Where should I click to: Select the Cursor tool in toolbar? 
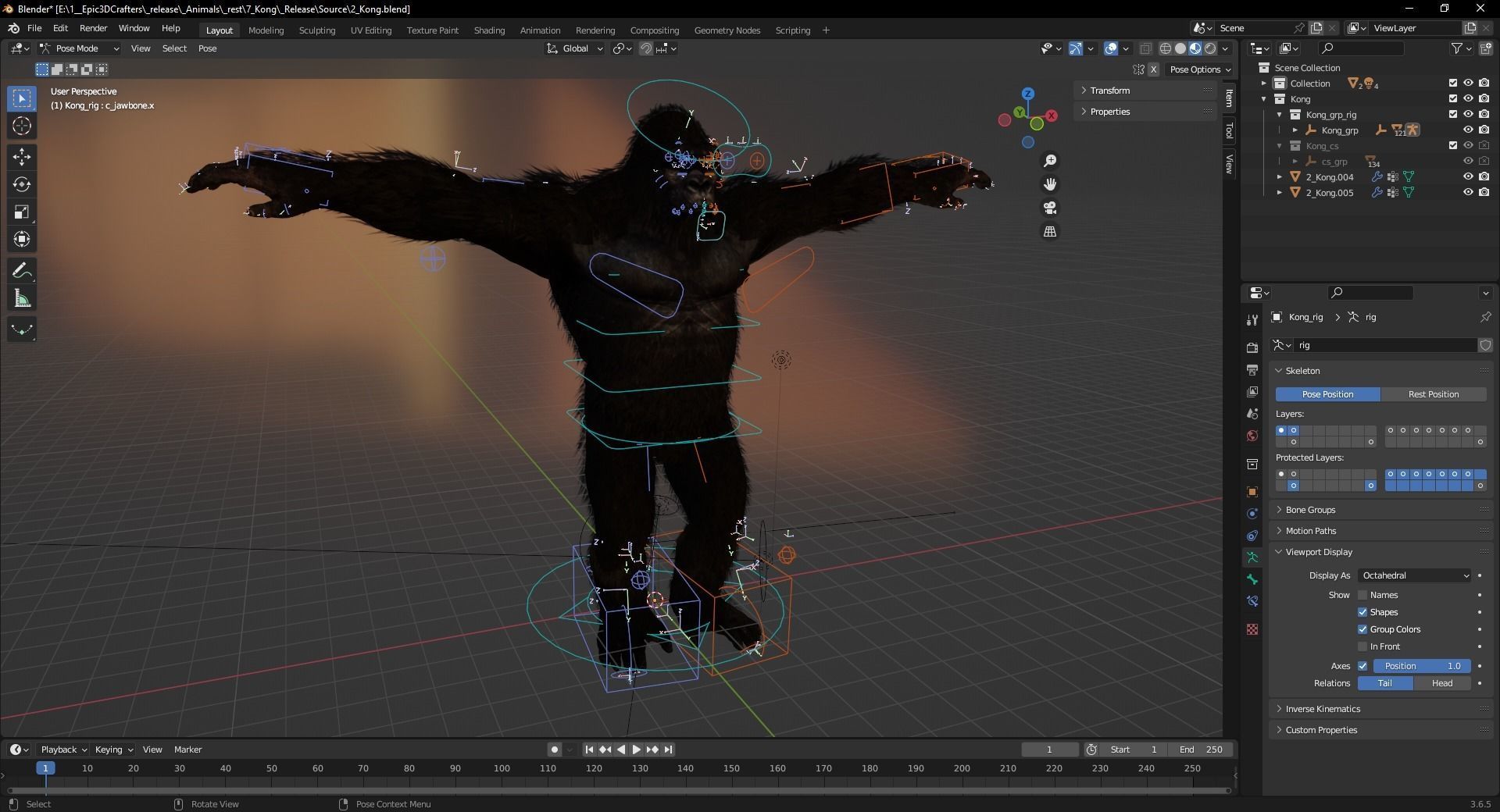pos(22,126)
